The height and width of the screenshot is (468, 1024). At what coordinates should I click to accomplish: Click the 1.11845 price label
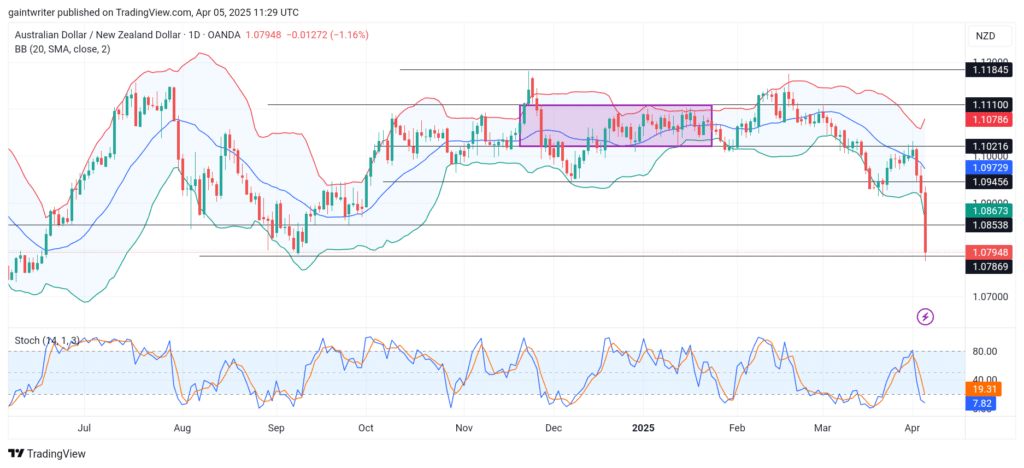989,70
